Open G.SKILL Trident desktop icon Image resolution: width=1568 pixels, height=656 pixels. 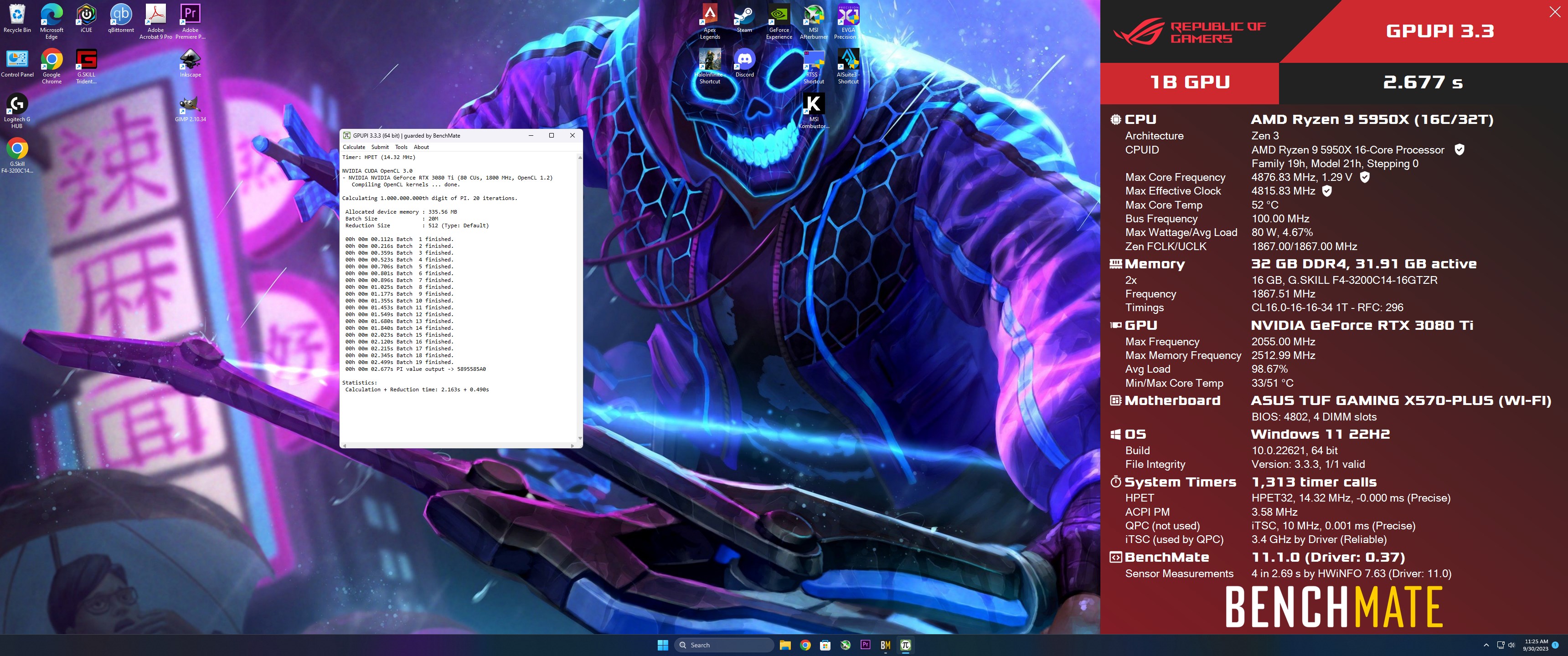pyautogui.click(x=87, y=67)
